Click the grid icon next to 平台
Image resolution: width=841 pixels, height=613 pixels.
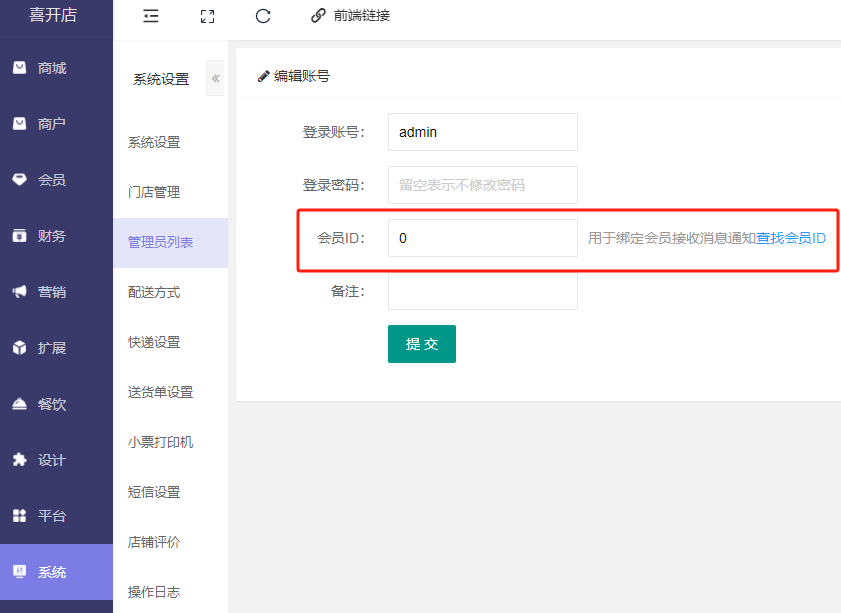pos(19,515)
